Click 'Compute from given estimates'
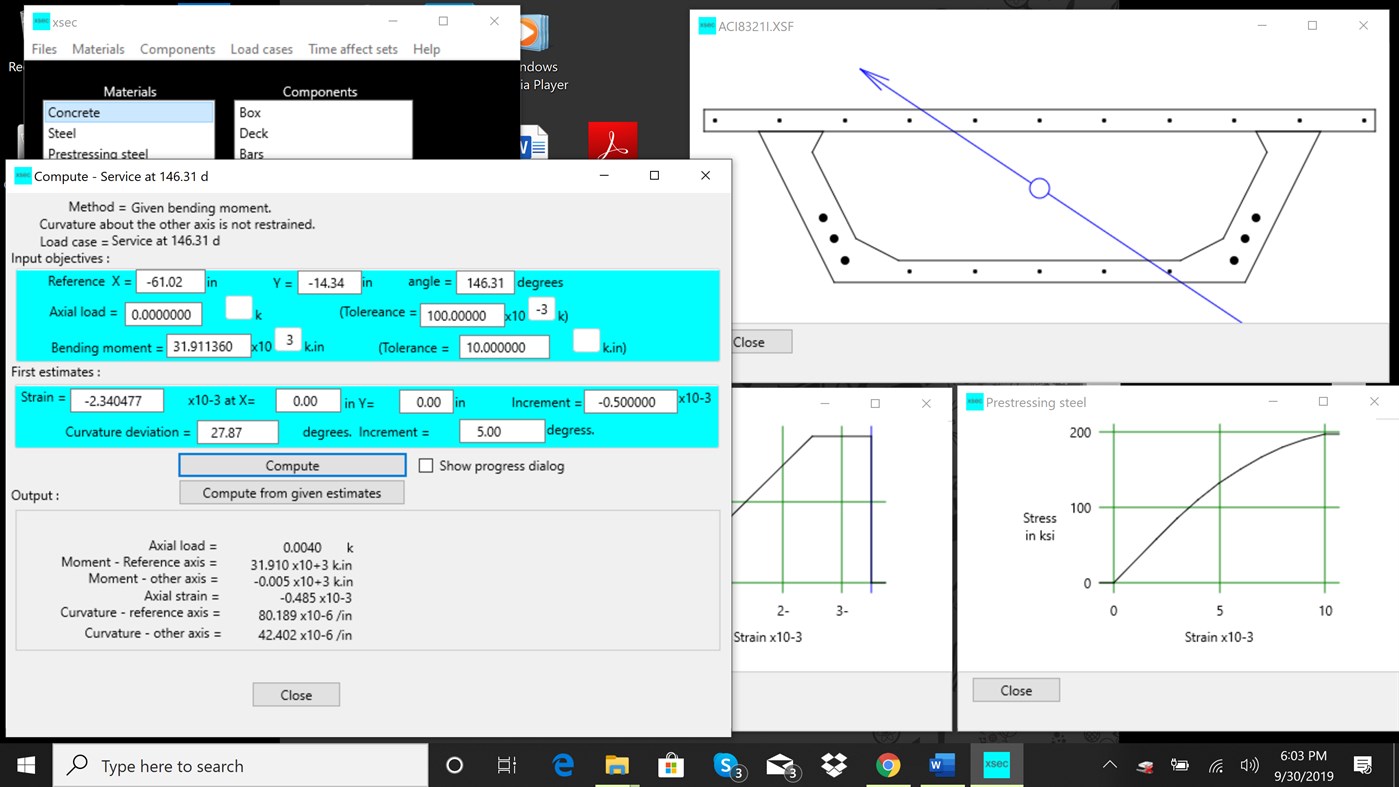Image resolution: width=1399 pixels, height=787 pixels. coord(291,491)
